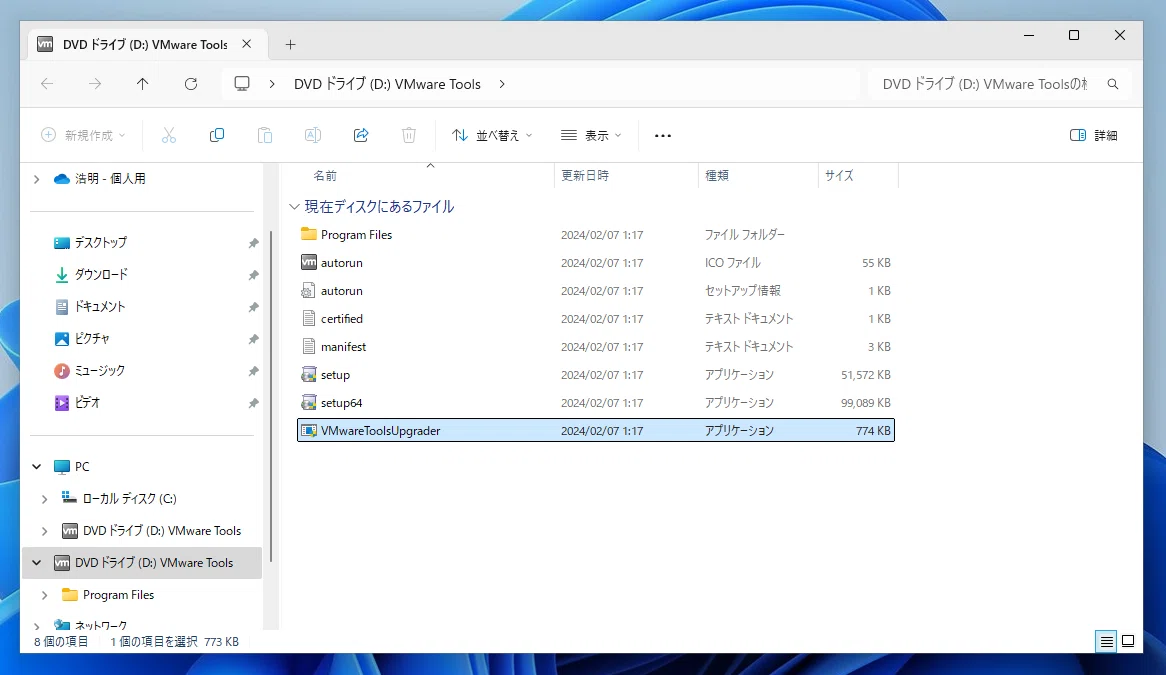Image resolution: width=1166 pixels, height=675 pixels.
Task: Click the setup64 application icon
Action: coord(309,402)
